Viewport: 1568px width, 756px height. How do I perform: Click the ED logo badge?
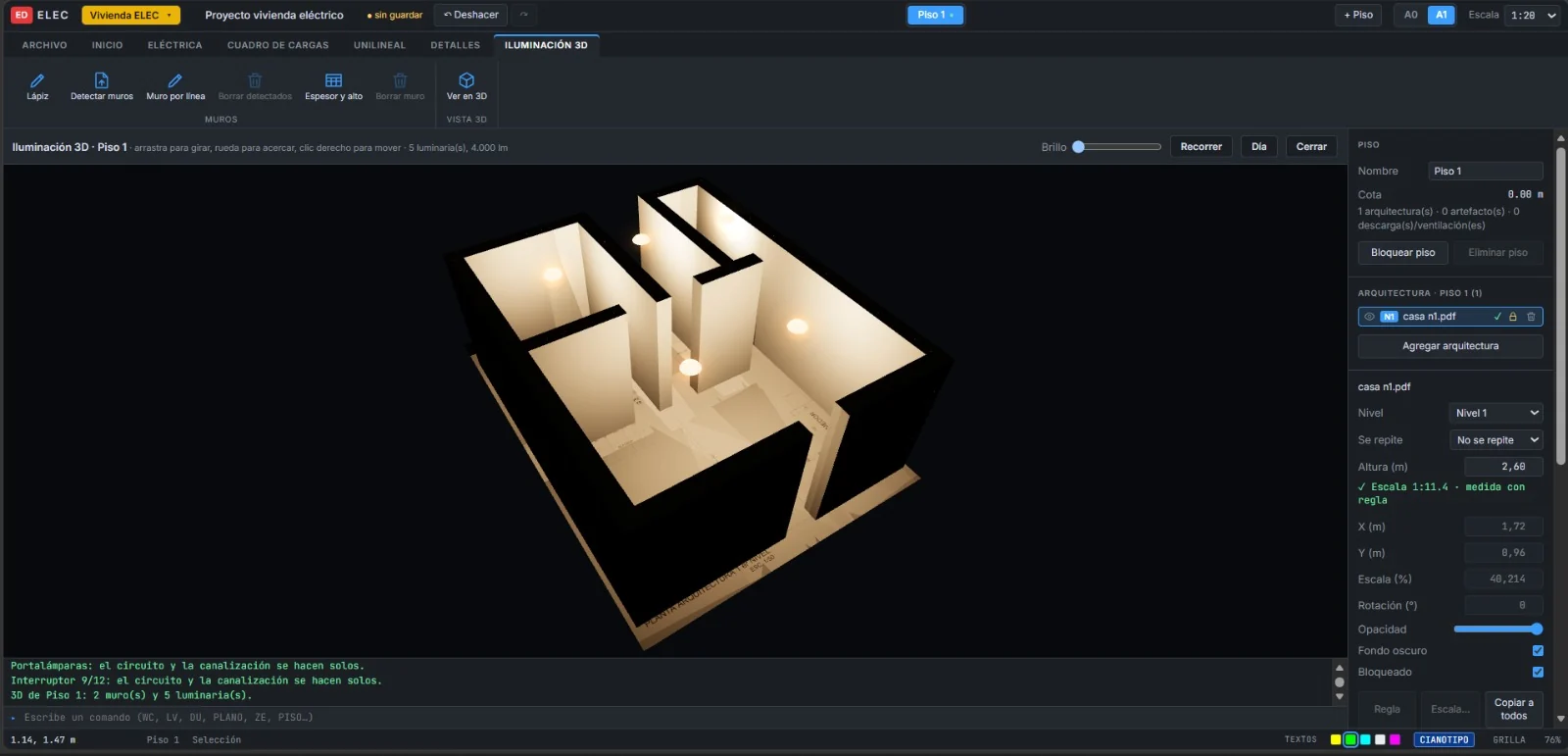click(22, 15)
